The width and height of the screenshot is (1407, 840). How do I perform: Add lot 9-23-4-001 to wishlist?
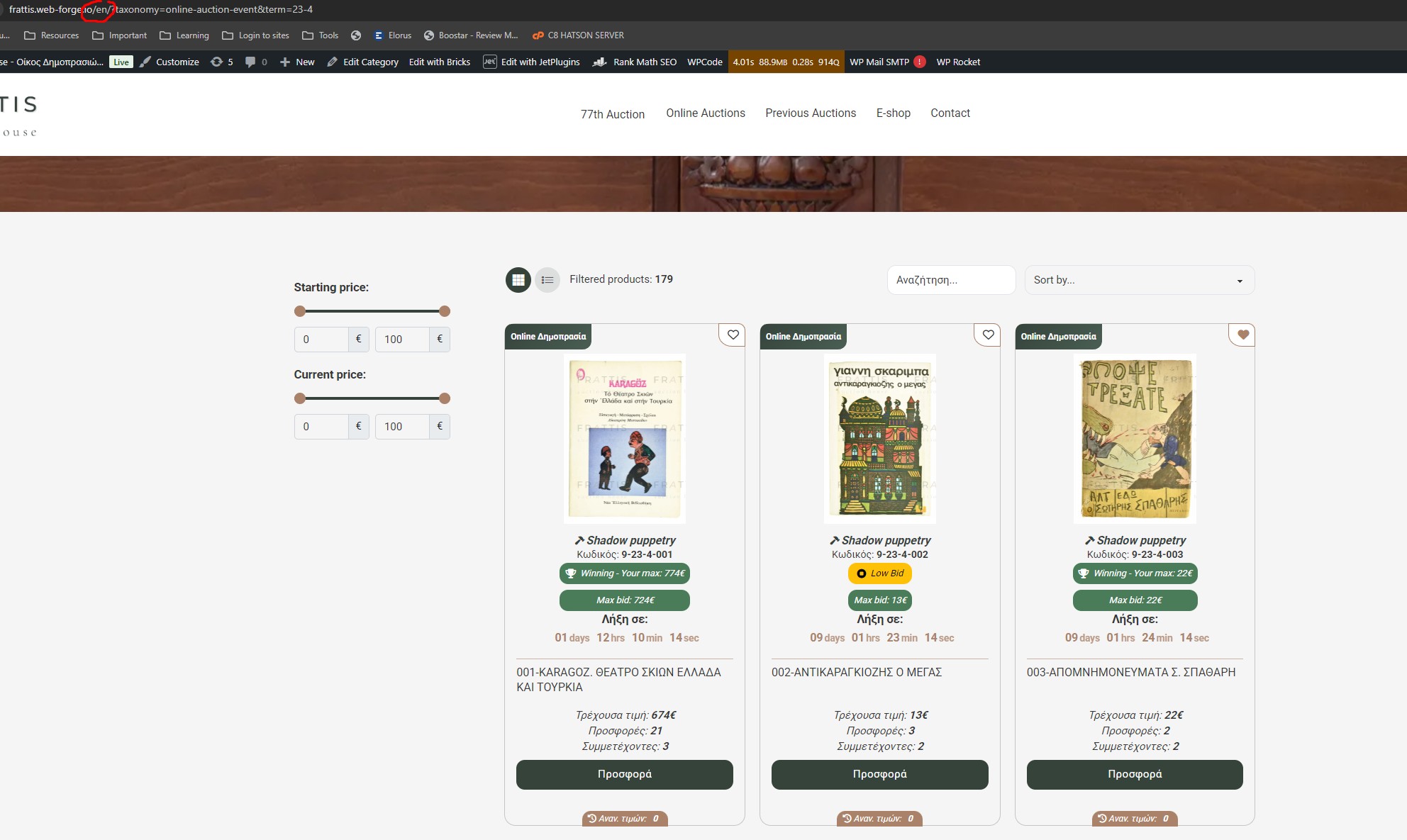733,335
